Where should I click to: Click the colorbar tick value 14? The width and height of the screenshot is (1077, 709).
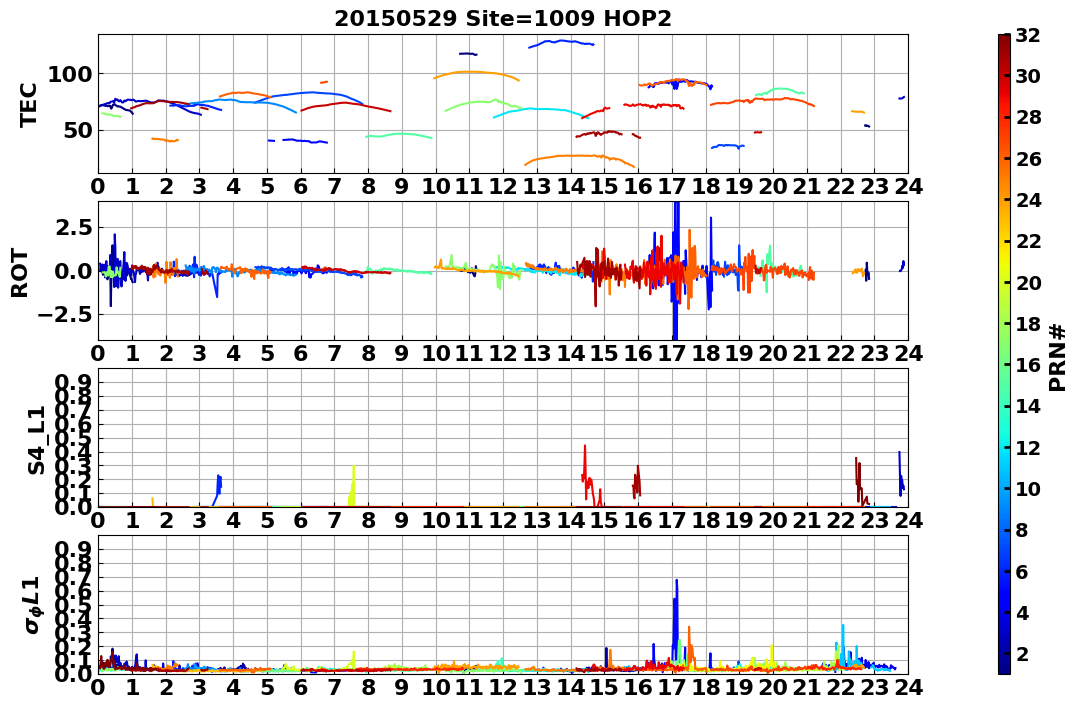(x=1028, y=406)
